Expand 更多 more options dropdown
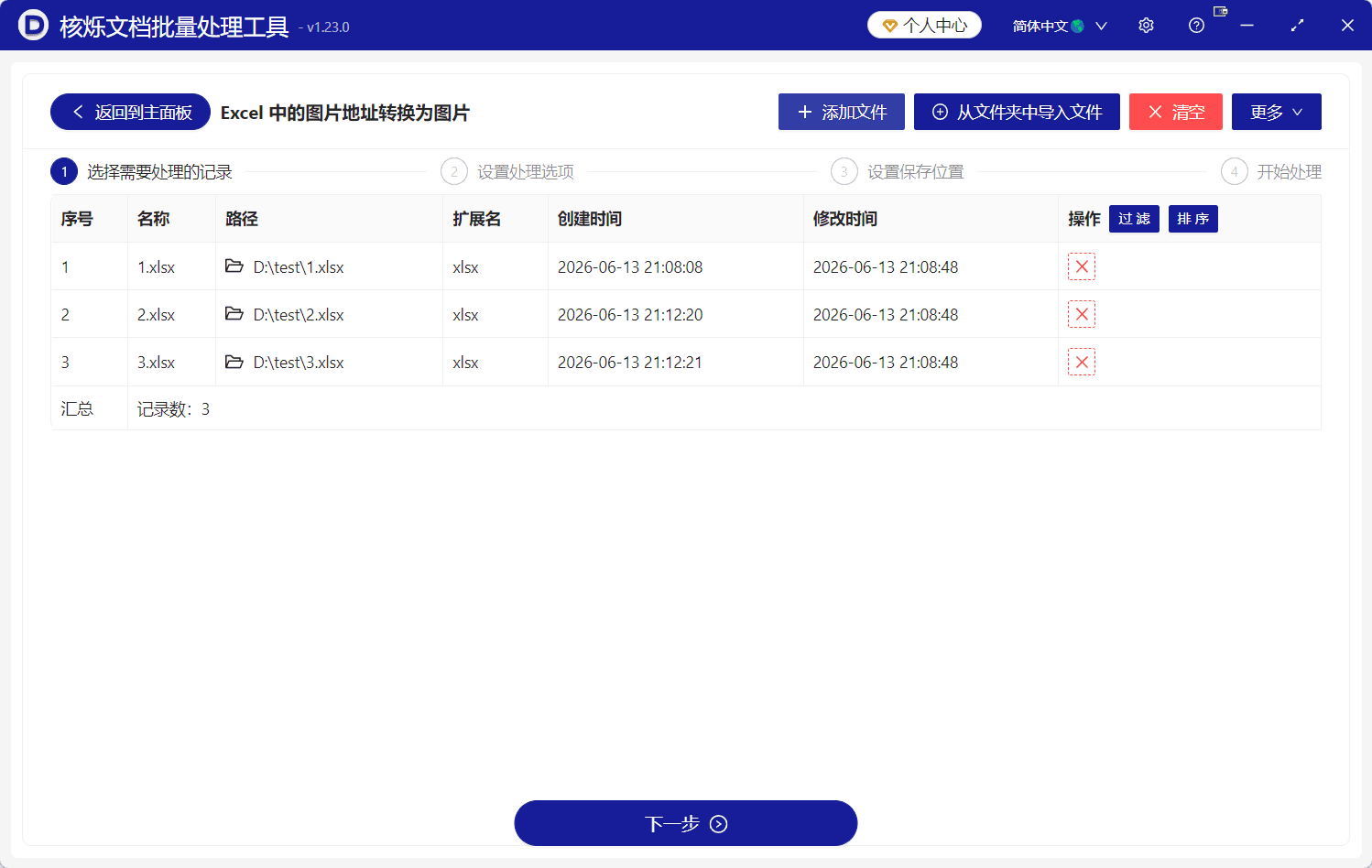Image resolution: width=1372 pixels, height=868 pixels. click(x=1277, y=112)
